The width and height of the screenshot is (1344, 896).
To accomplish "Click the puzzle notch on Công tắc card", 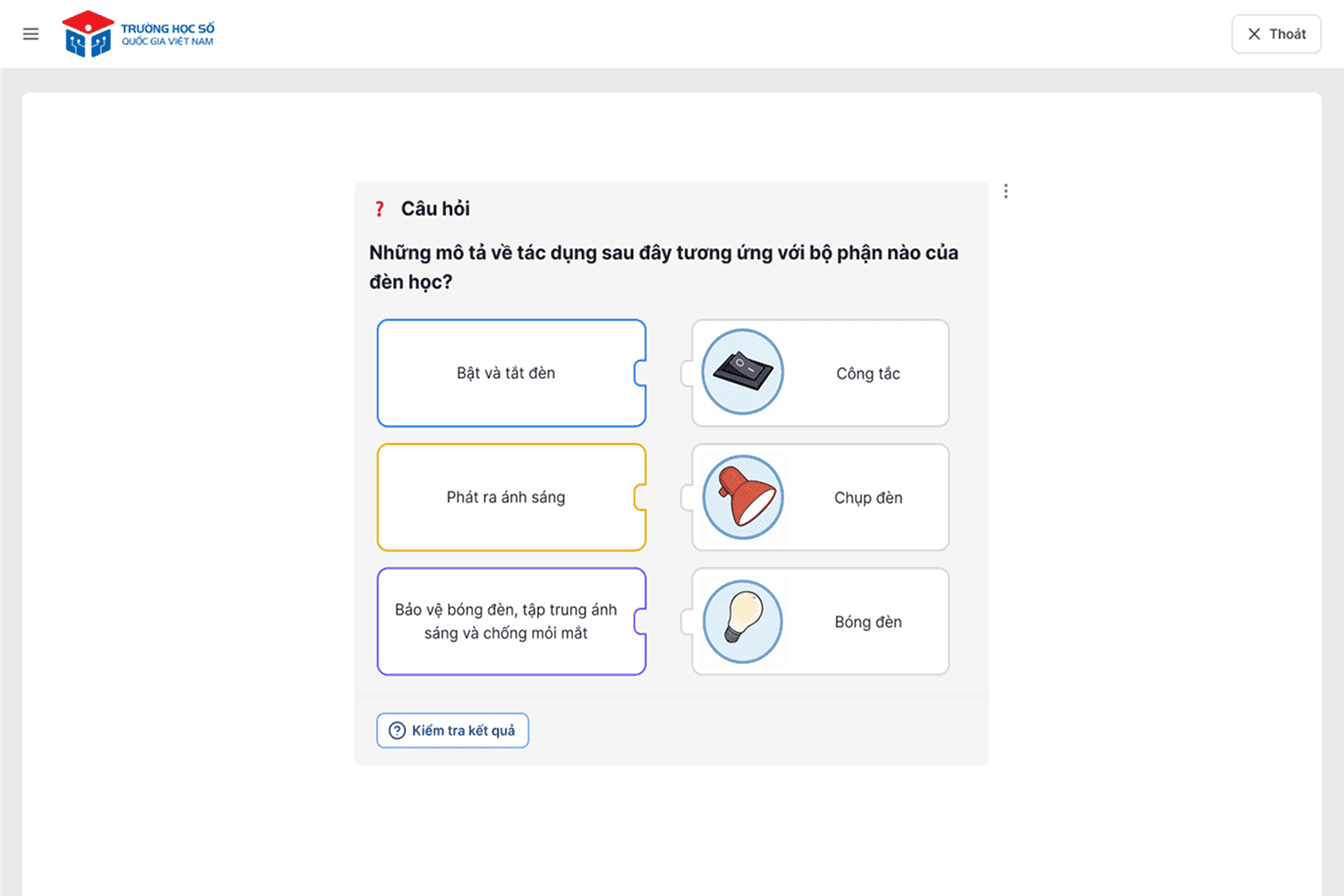I will [687, 373].
